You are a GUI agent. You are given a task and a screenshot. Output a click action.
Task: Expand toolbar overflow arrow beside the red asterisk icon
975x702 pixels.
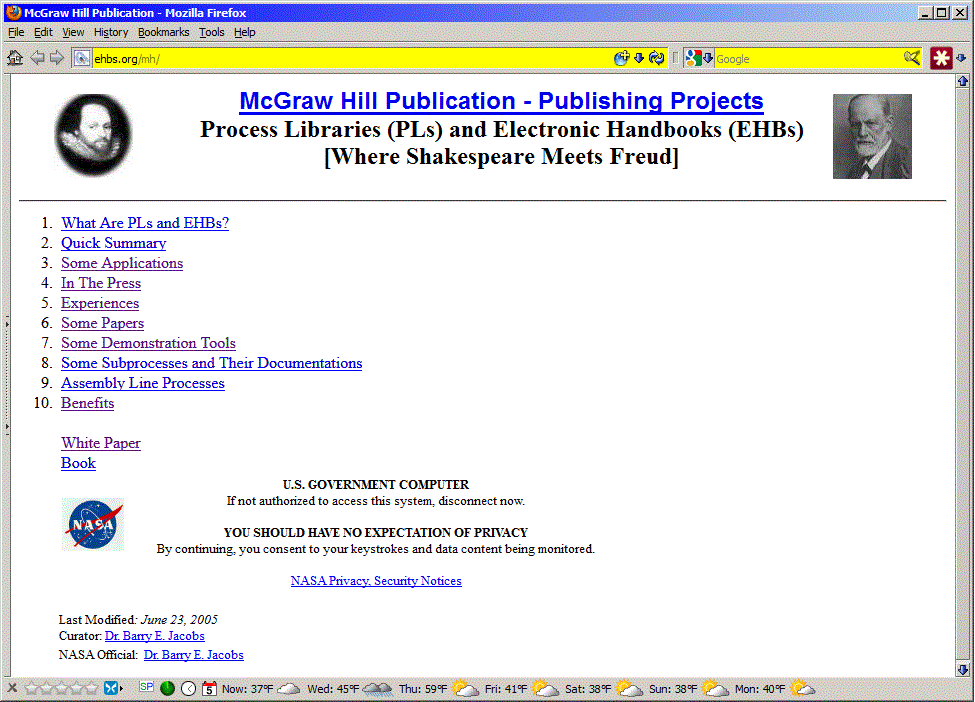coord(961,58)
